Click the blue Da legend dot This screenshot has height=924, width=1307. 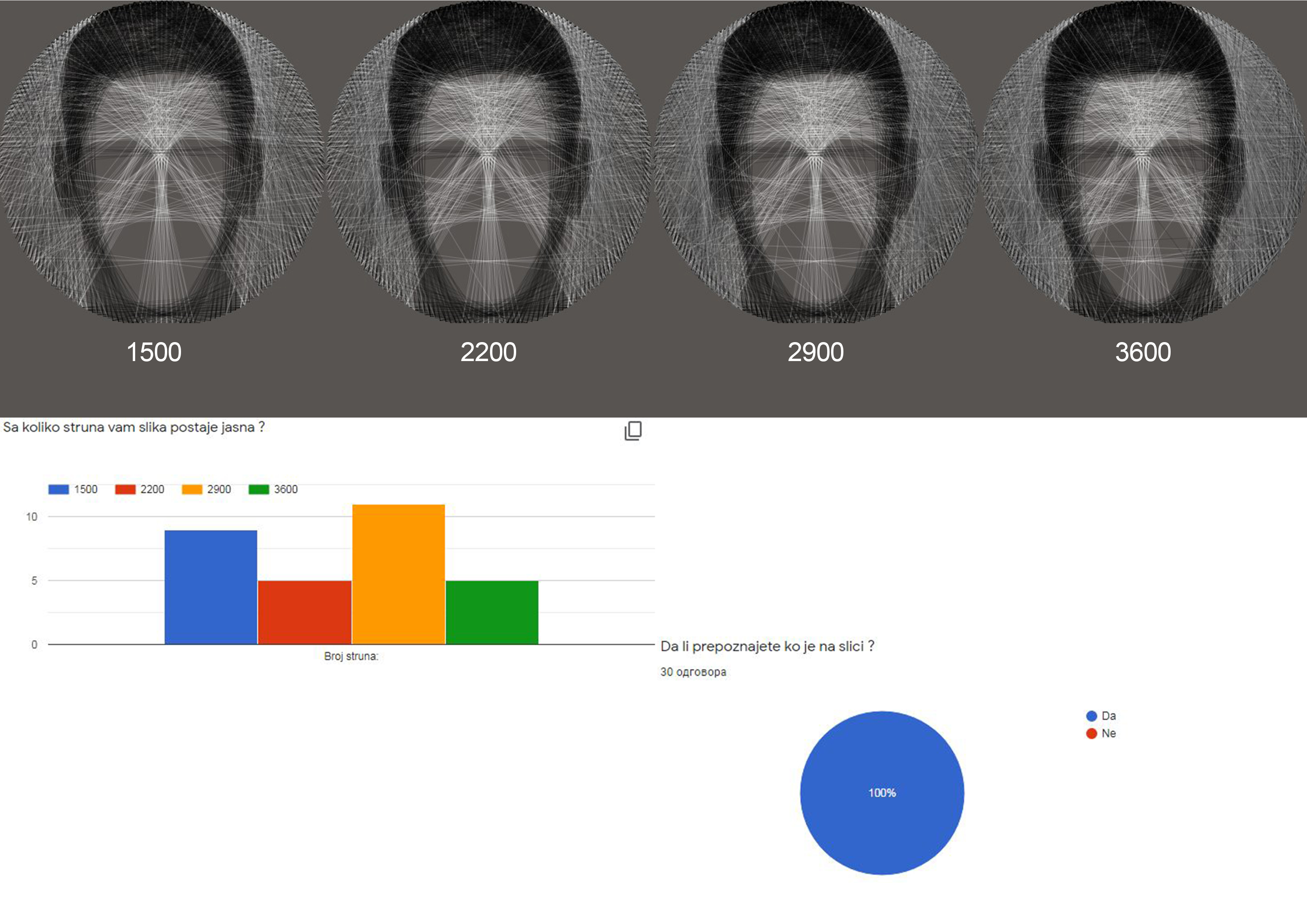coord(1091,716)
